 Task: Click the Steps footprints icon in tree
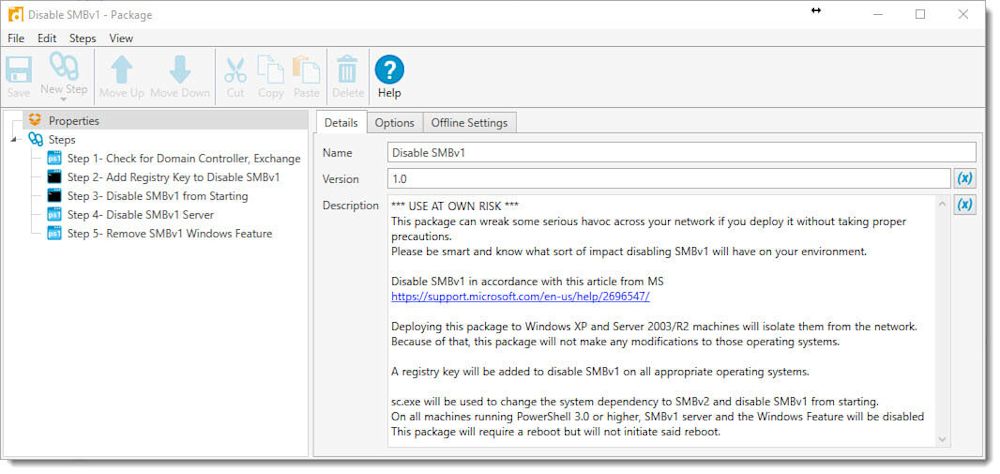36,139
